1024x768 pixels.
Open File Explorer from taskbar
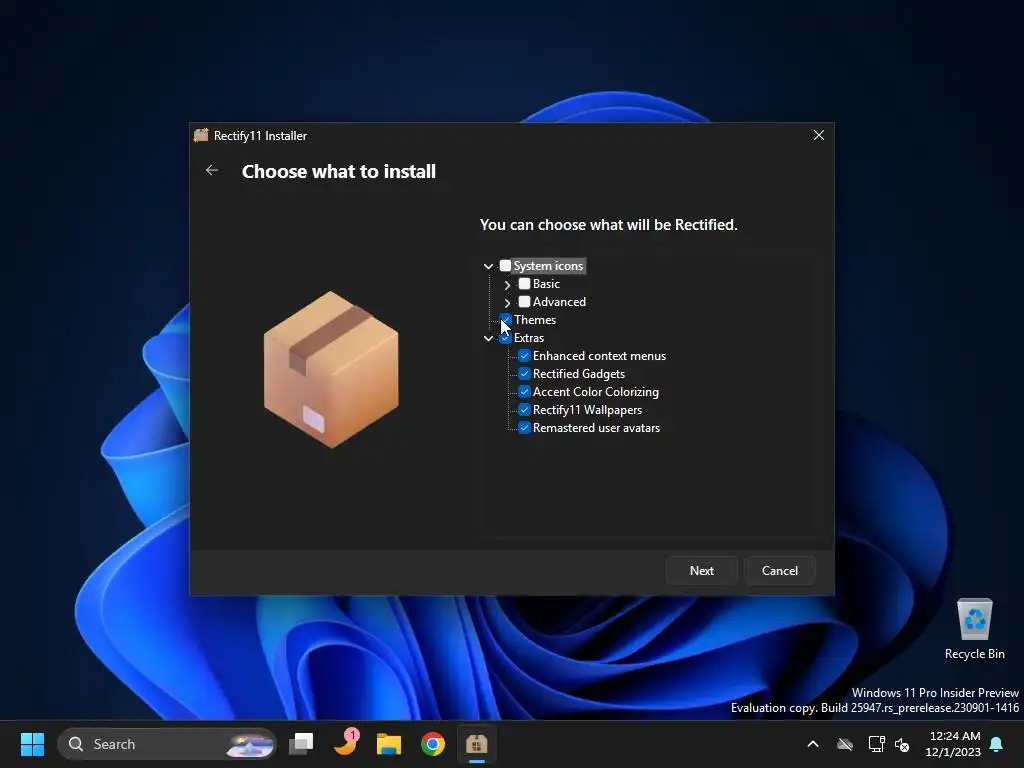389,744
